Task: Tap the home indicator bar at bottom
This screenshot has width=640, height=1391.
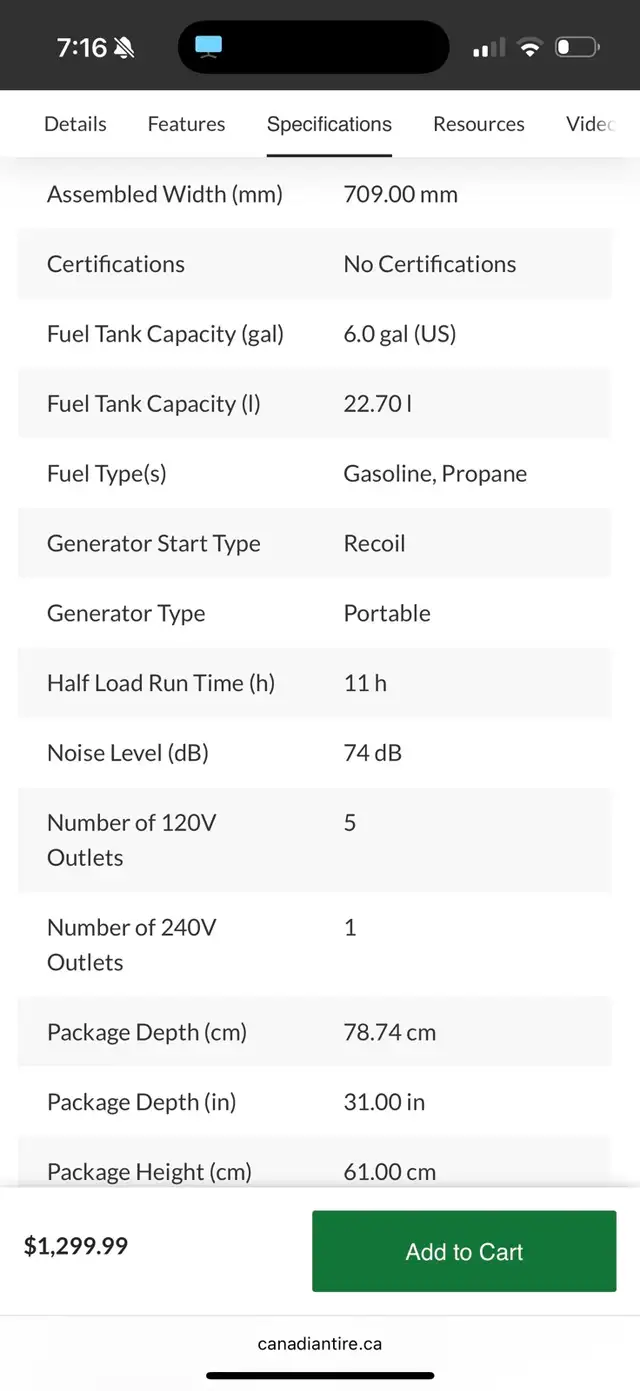Action: pos(320,1376)
